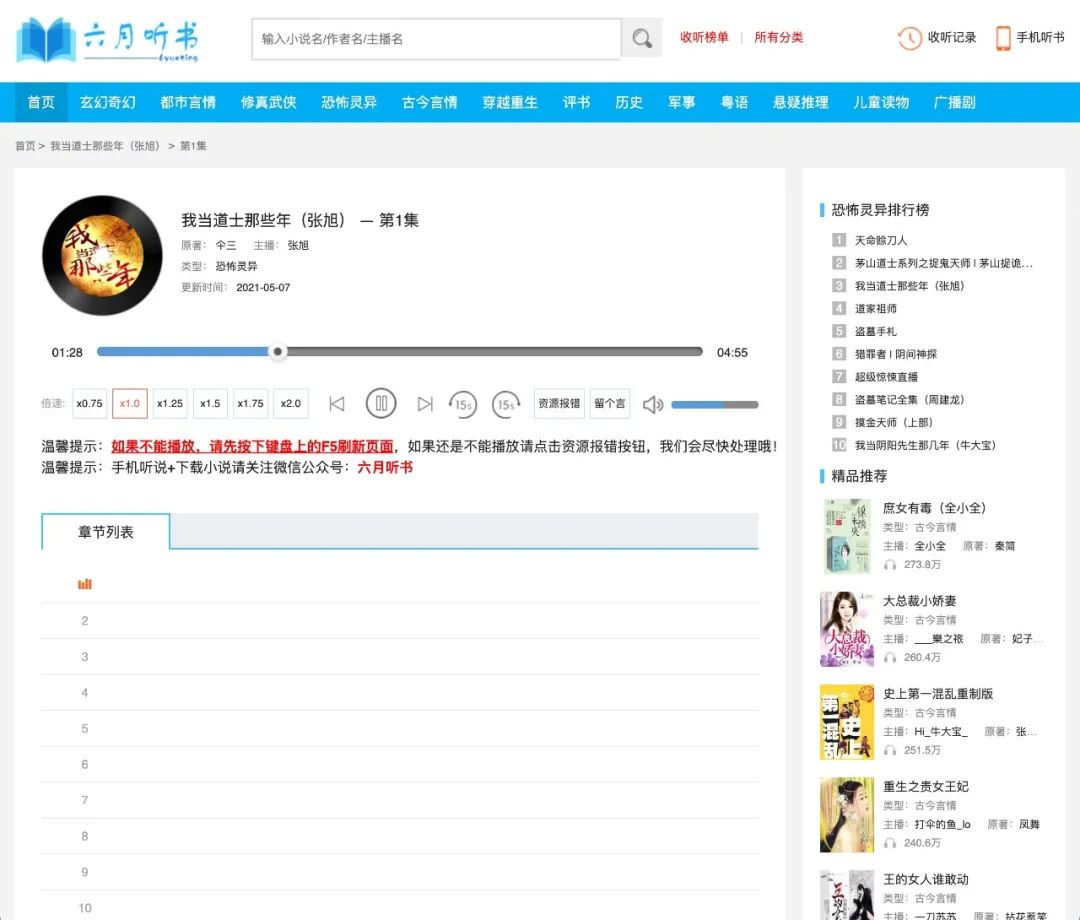The image size is (1080, 920).
Task: Select chapter 8 in list
Action: (400, 835)
